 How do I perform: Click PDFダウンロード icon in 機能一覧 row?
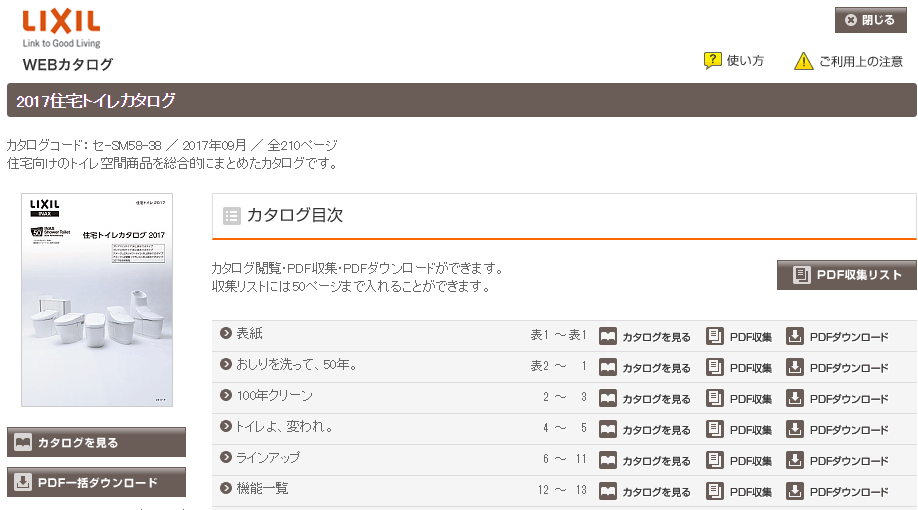794,491
